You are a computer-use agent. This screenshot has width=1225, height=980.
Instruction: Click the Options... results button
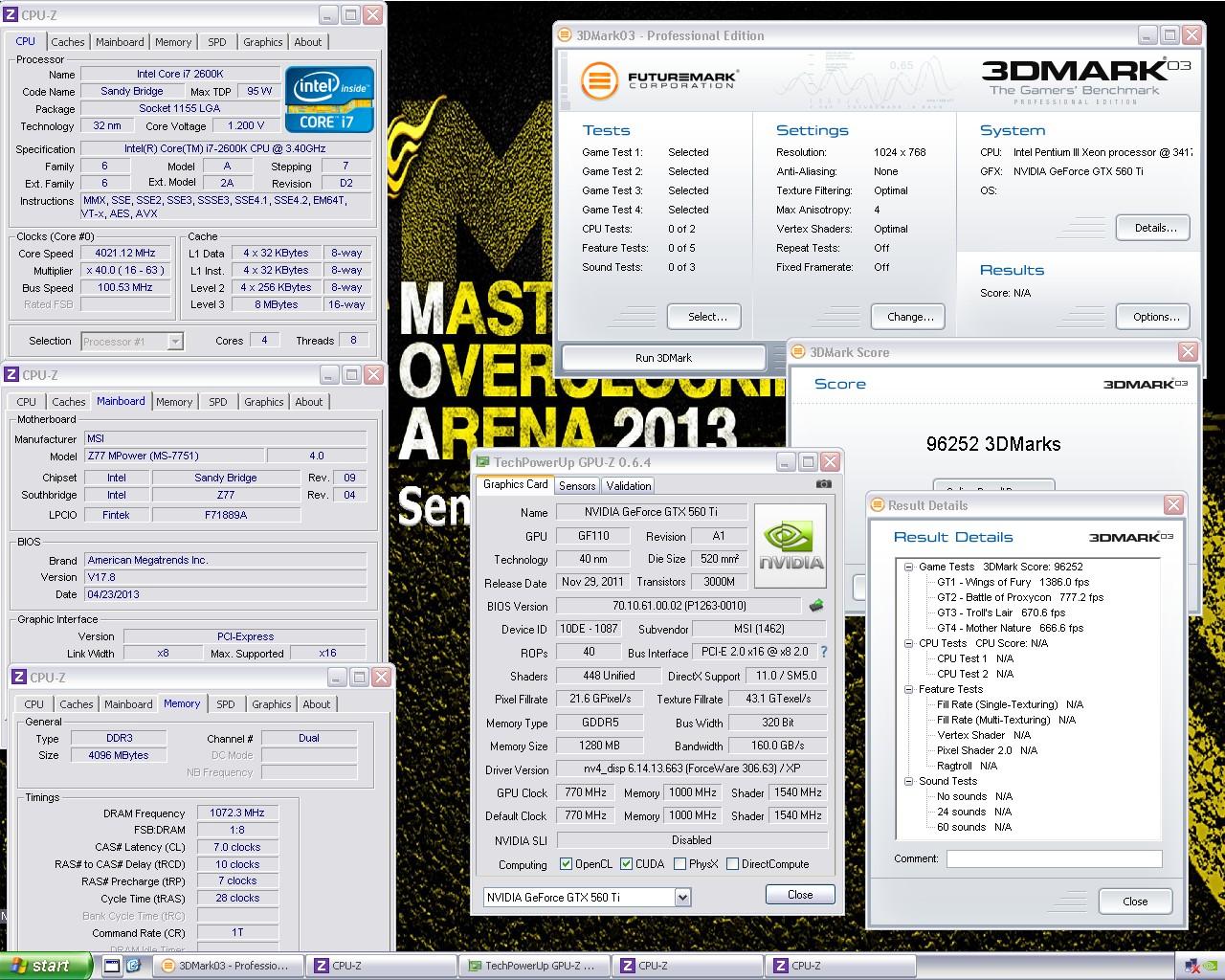[x=1155, y=317]
